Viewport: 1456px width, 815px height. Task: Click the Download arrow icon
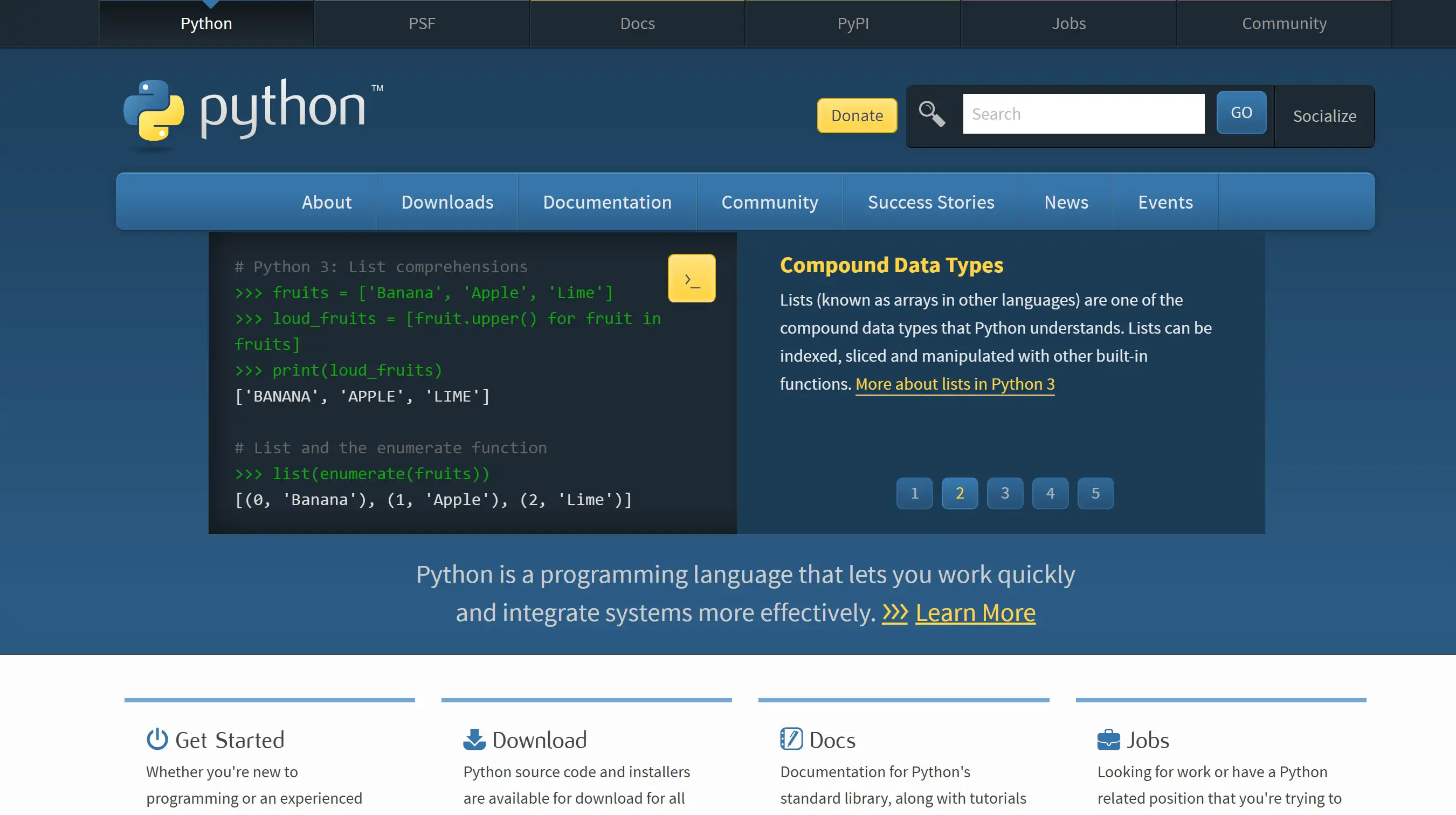point(474,739)
